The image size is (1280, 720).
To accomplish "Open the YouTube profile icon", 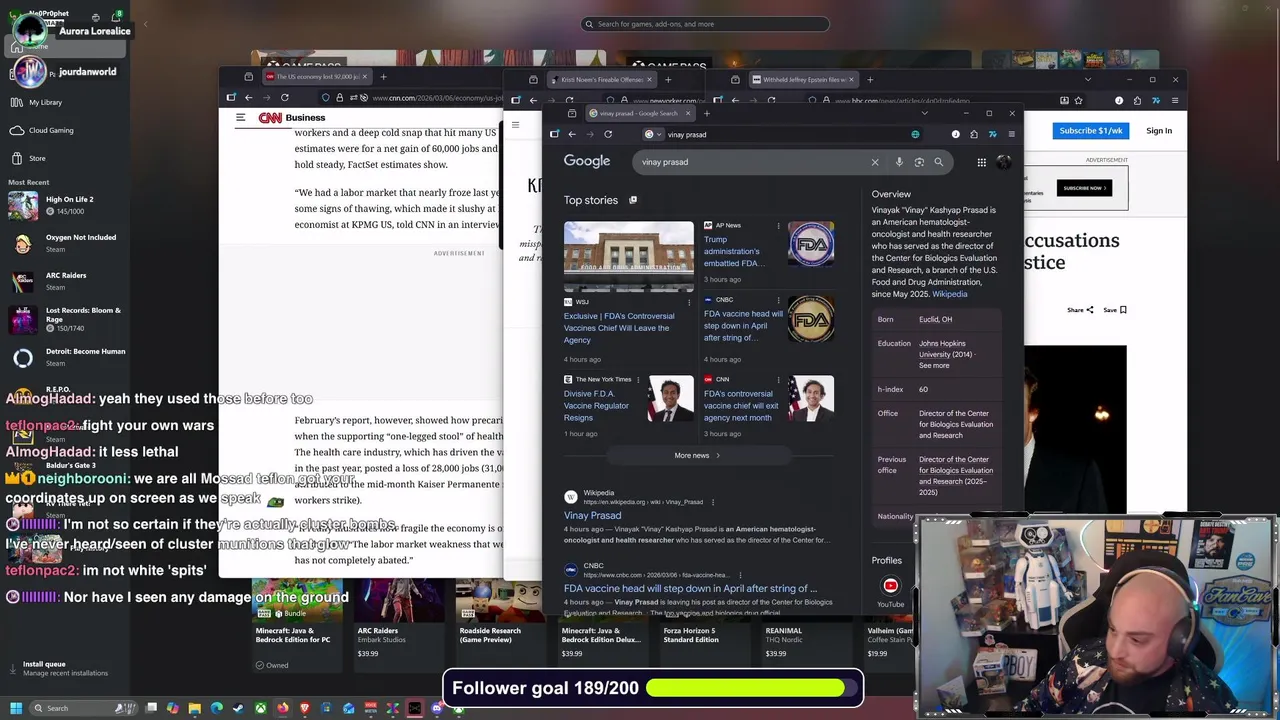I will [x=890, y=586].
